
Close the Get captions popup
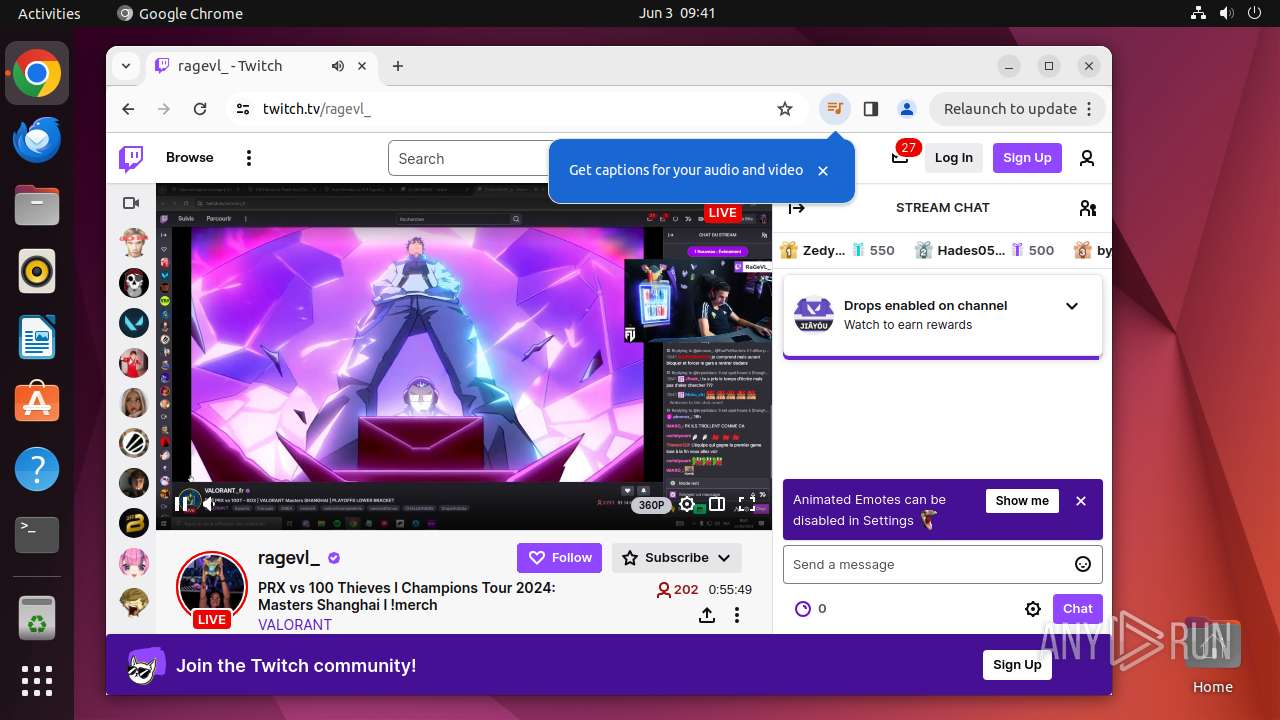click(823, 171)
